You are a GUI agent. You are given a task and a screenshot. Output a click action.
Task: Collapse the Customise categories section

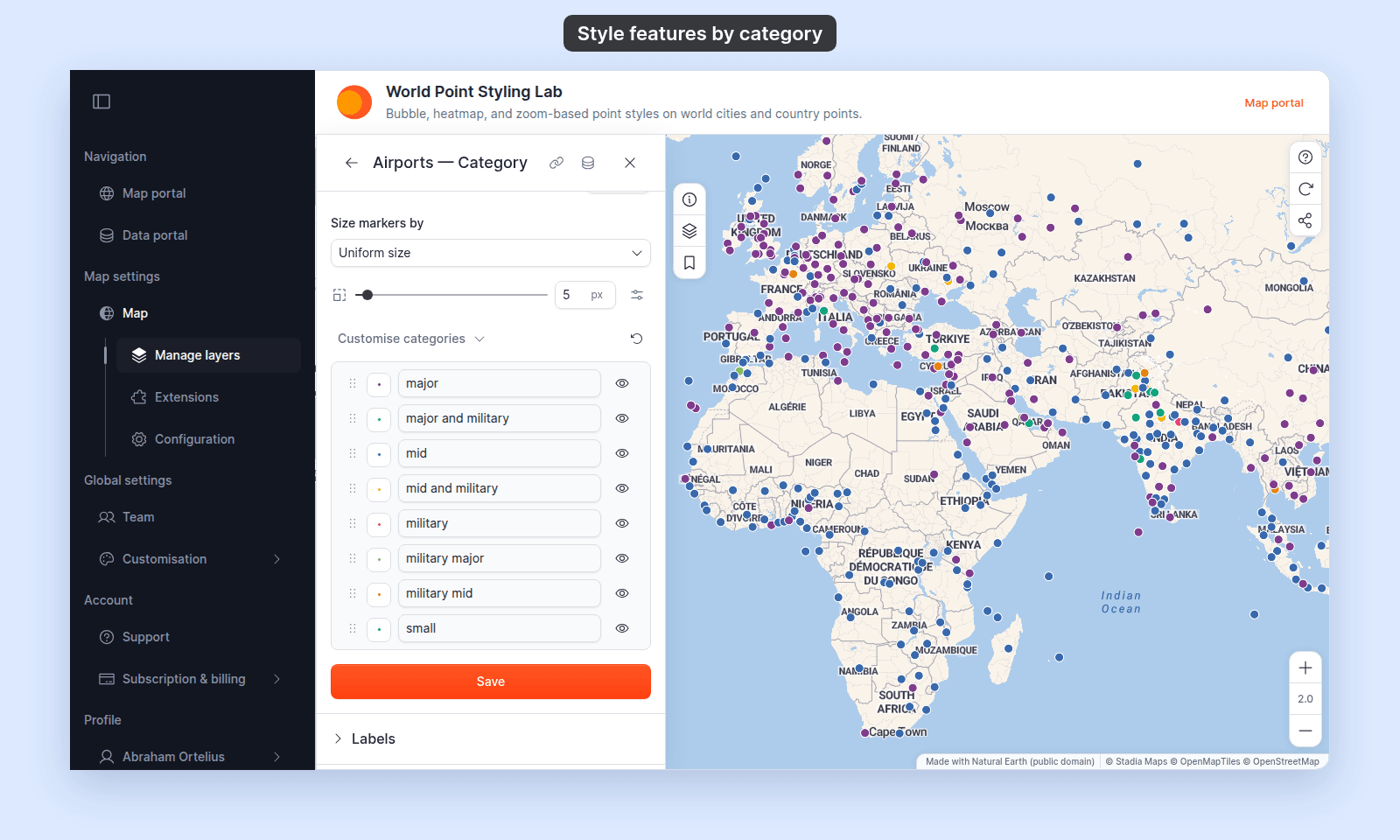410,339
